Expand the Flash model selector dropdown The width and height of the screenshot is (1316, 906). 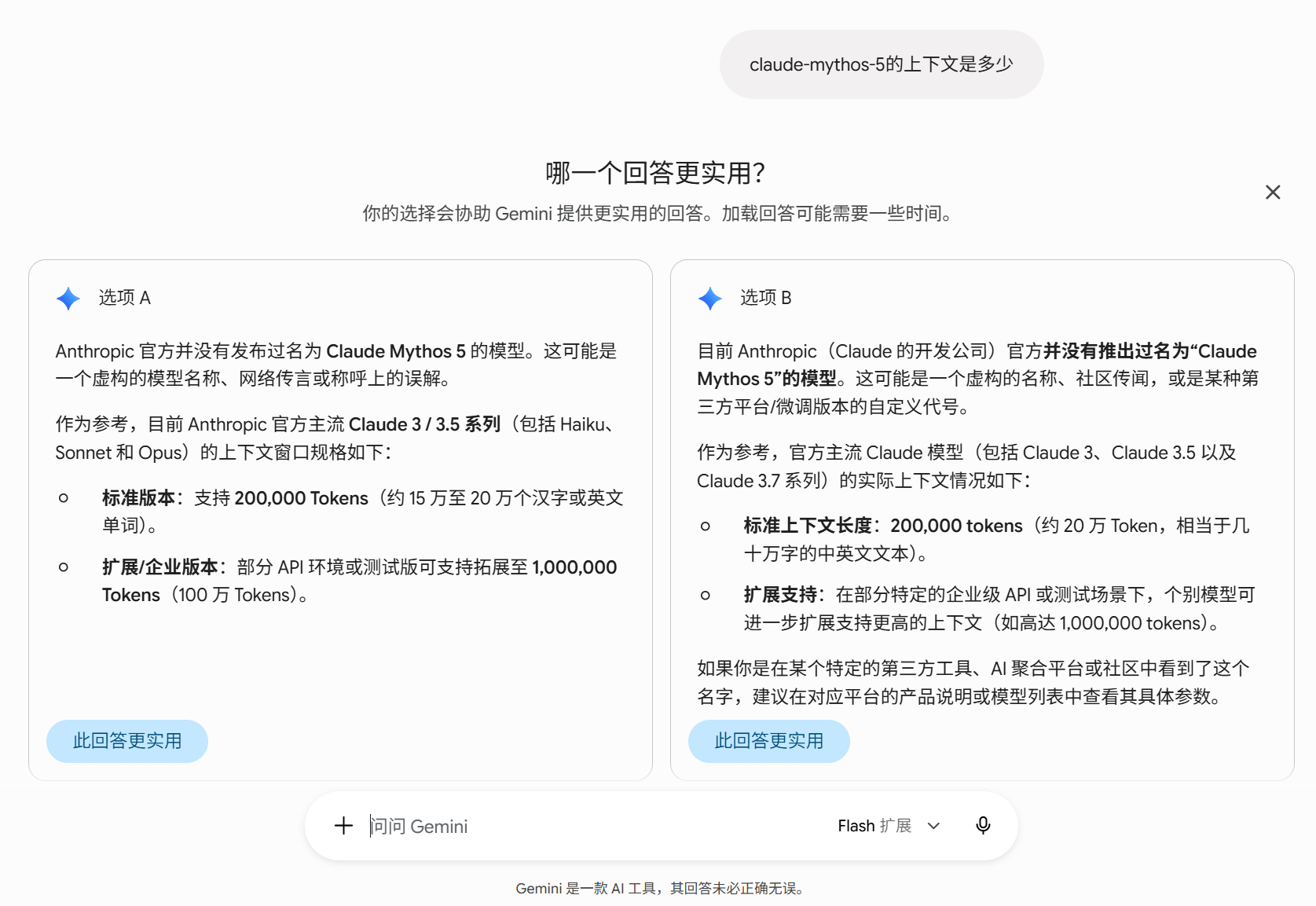coord(889,826)
